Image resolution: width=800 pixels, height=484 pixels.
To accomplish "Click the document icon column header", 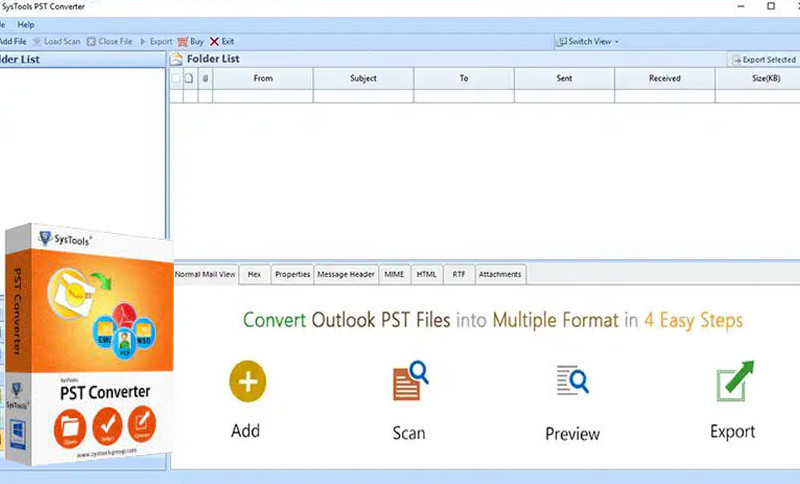I will coord(189,78).
